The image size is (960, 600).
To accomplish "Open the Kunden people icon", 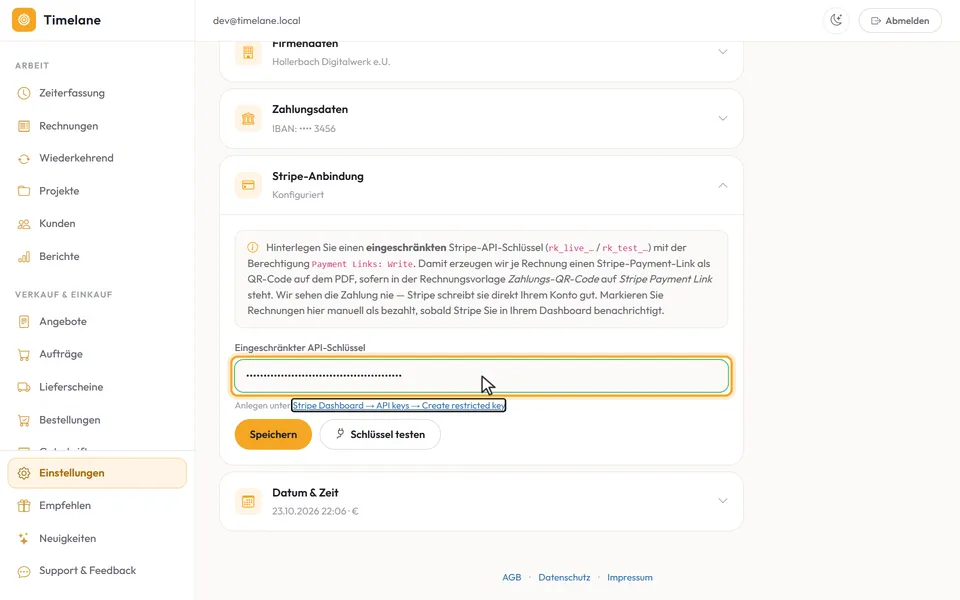I will [x=24, y=224].
